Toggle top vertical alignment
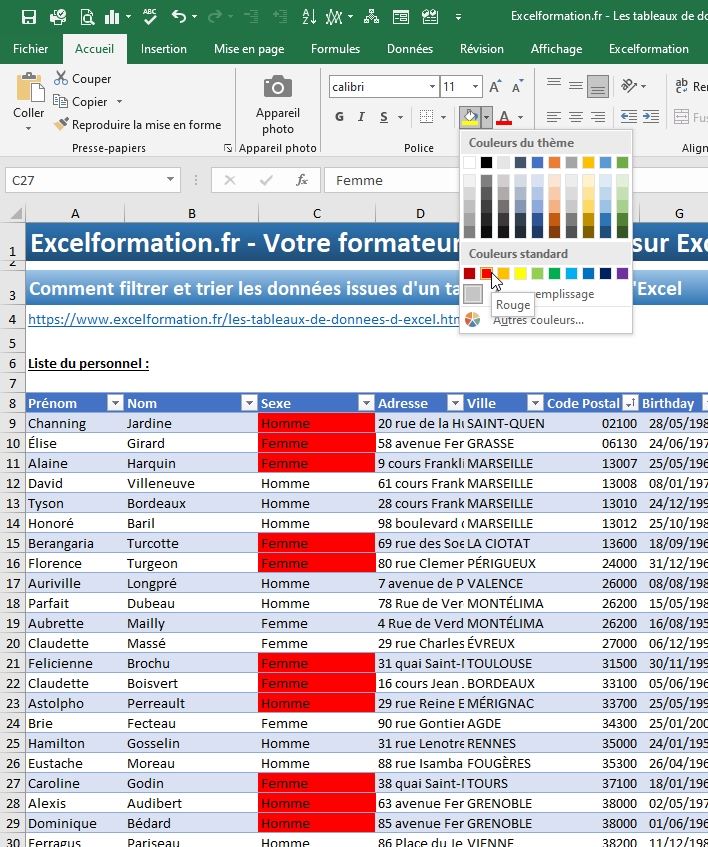Viewport: 708px width, 847px height. tap(554, 85)
